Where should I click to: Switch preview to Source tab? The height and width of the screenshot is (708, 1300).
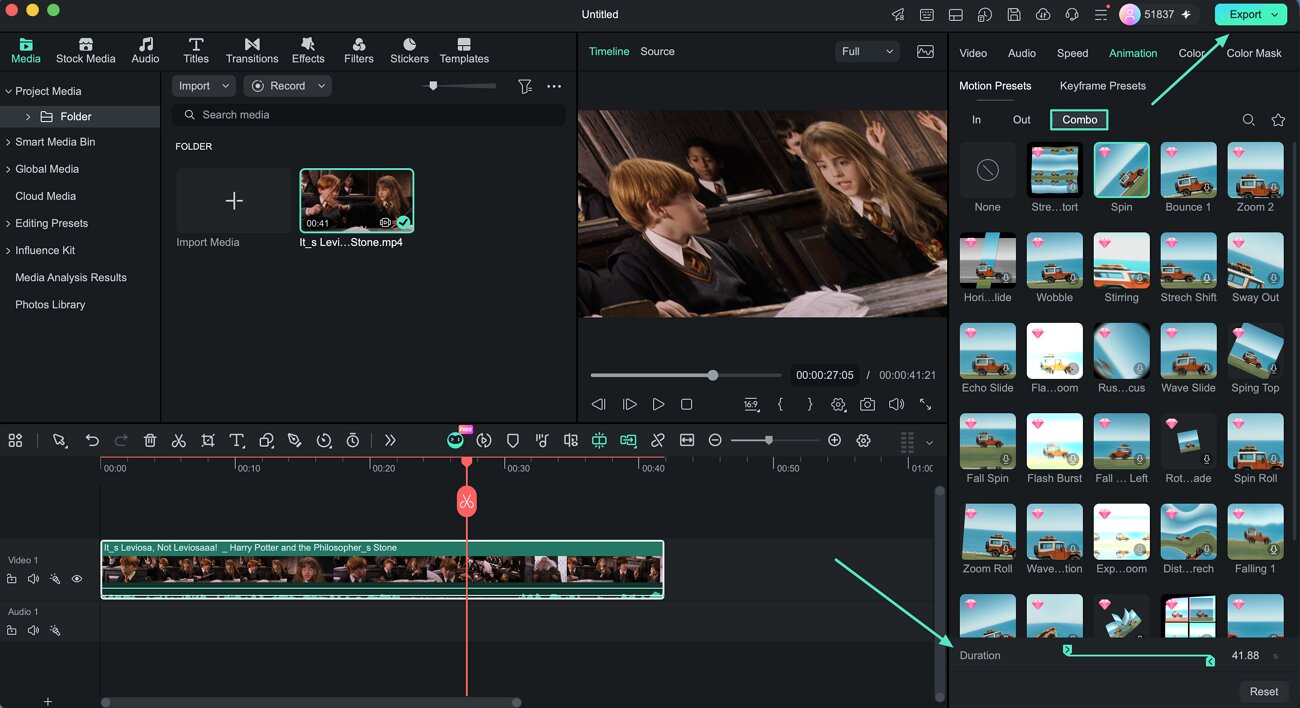657,51
